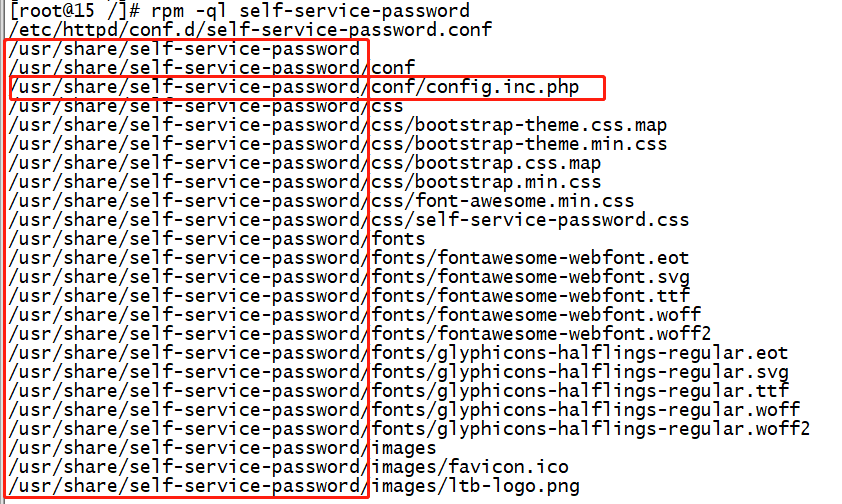Click the fonts/fontawesome-webfont.svg line
Screen dimensions: 842x504
coord(349,277)
